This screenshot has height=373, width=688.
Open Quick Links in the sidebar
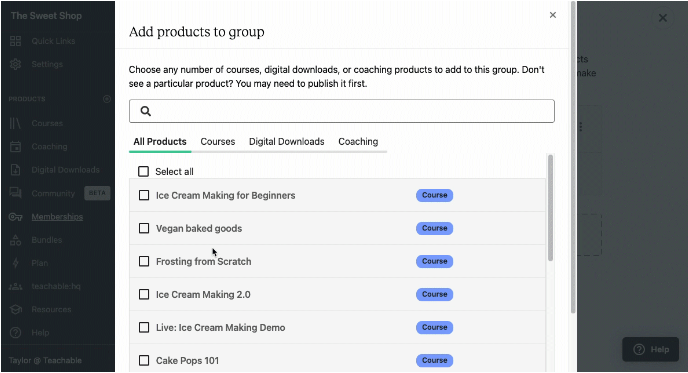[53, 41]
